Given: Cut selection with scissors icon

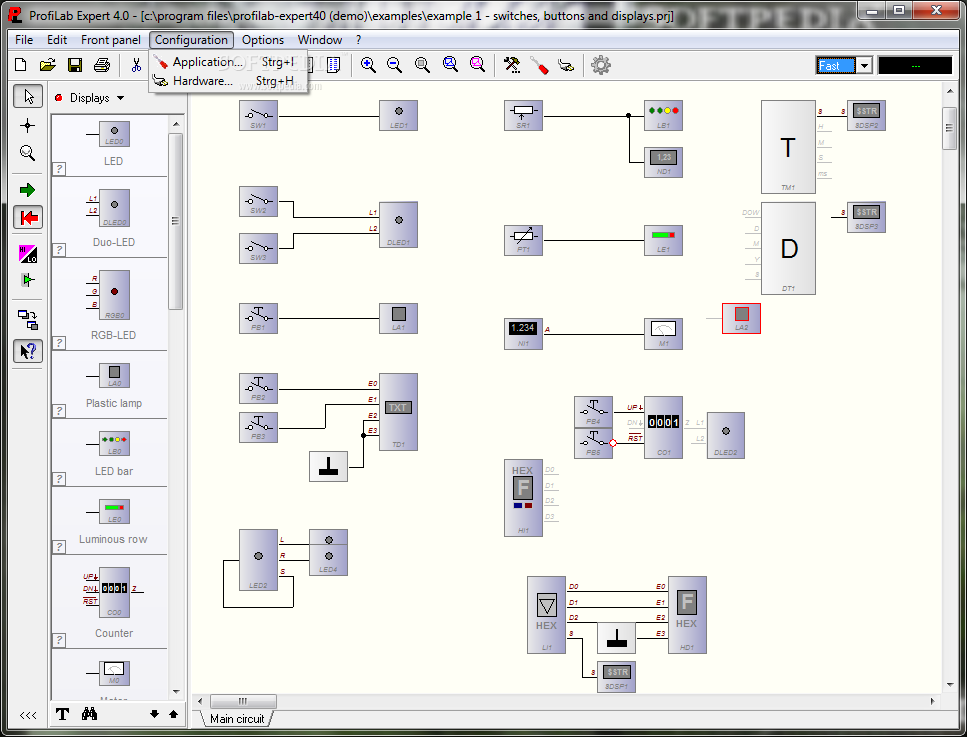Looking at the screenshot, I should click(136, 65).
